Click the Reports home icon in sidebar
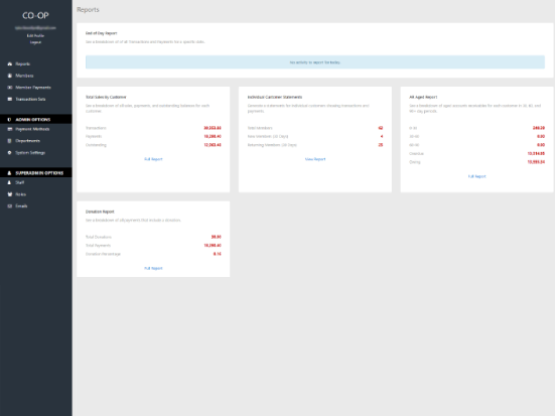 [x=10, y=64]
